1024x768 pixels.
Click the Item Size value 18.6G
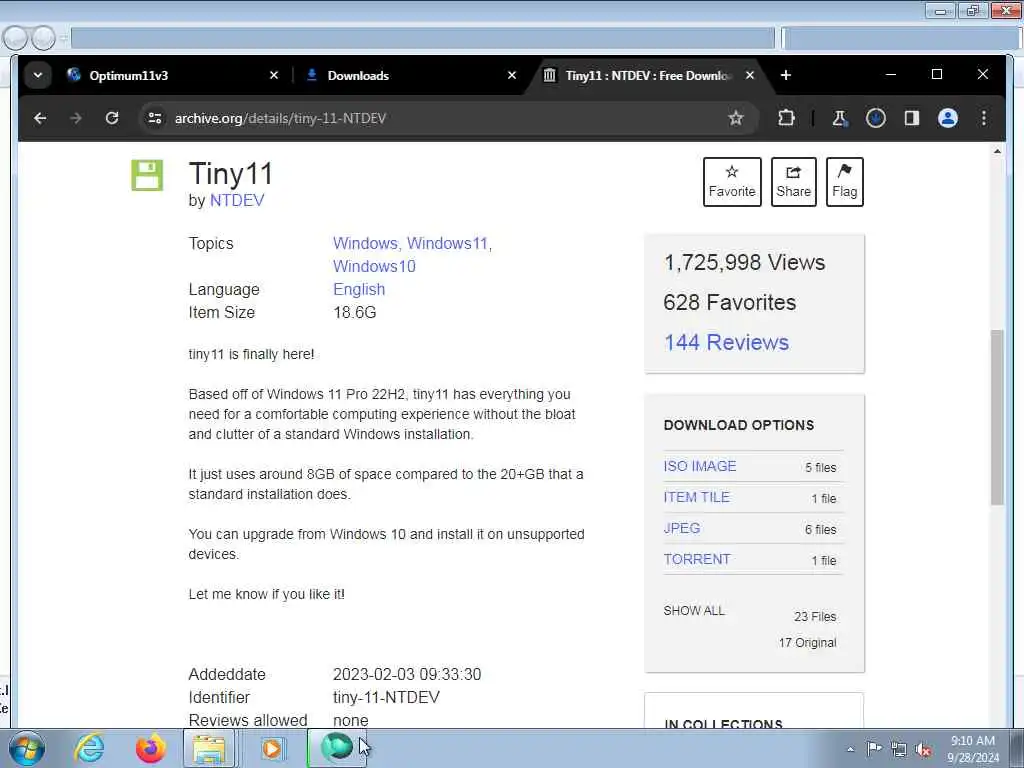click(355, 312)
